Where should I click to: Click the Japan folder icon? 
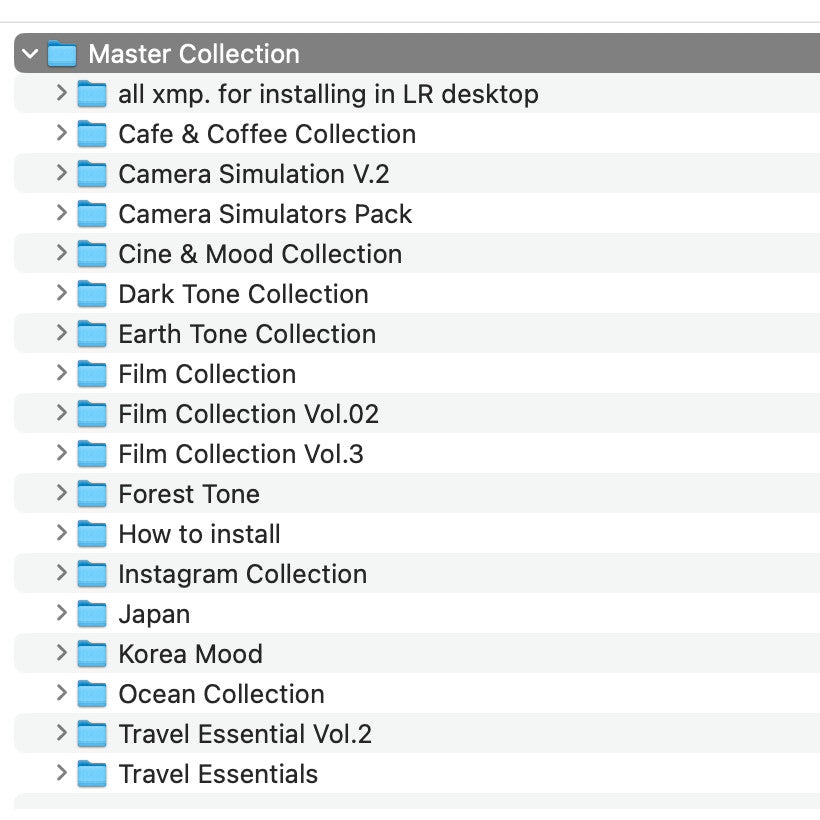pos(92,614)
